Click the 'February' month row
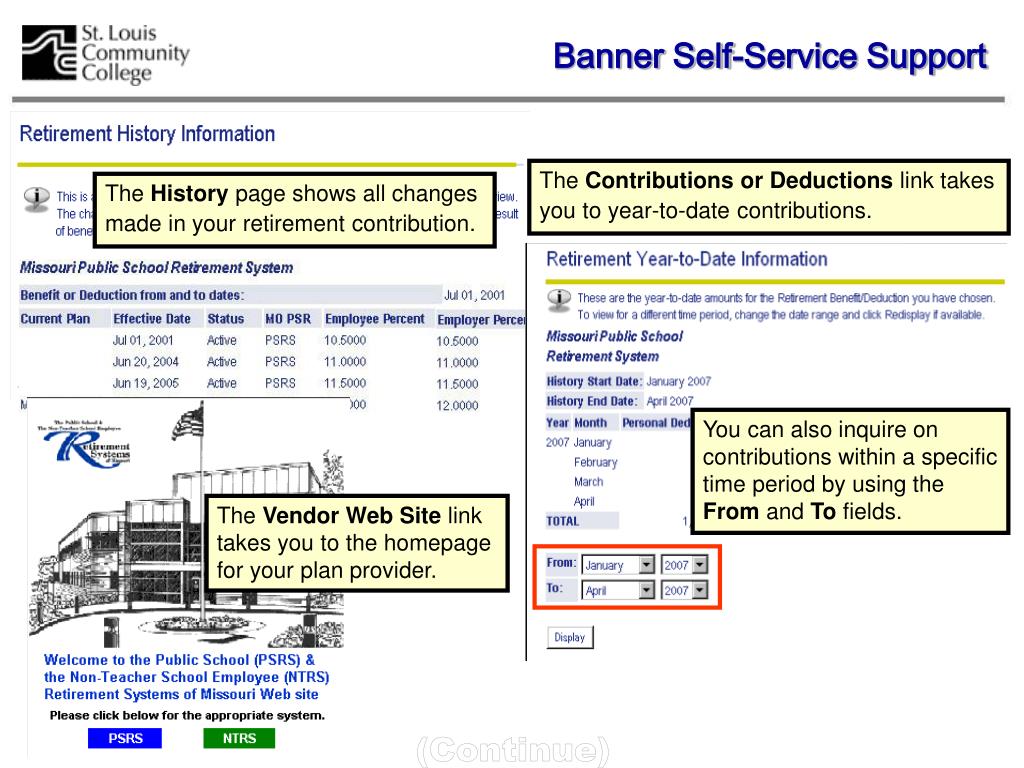Image resolution: width=1024 pixels, height=768 pixels. click(x=596, y=462)
